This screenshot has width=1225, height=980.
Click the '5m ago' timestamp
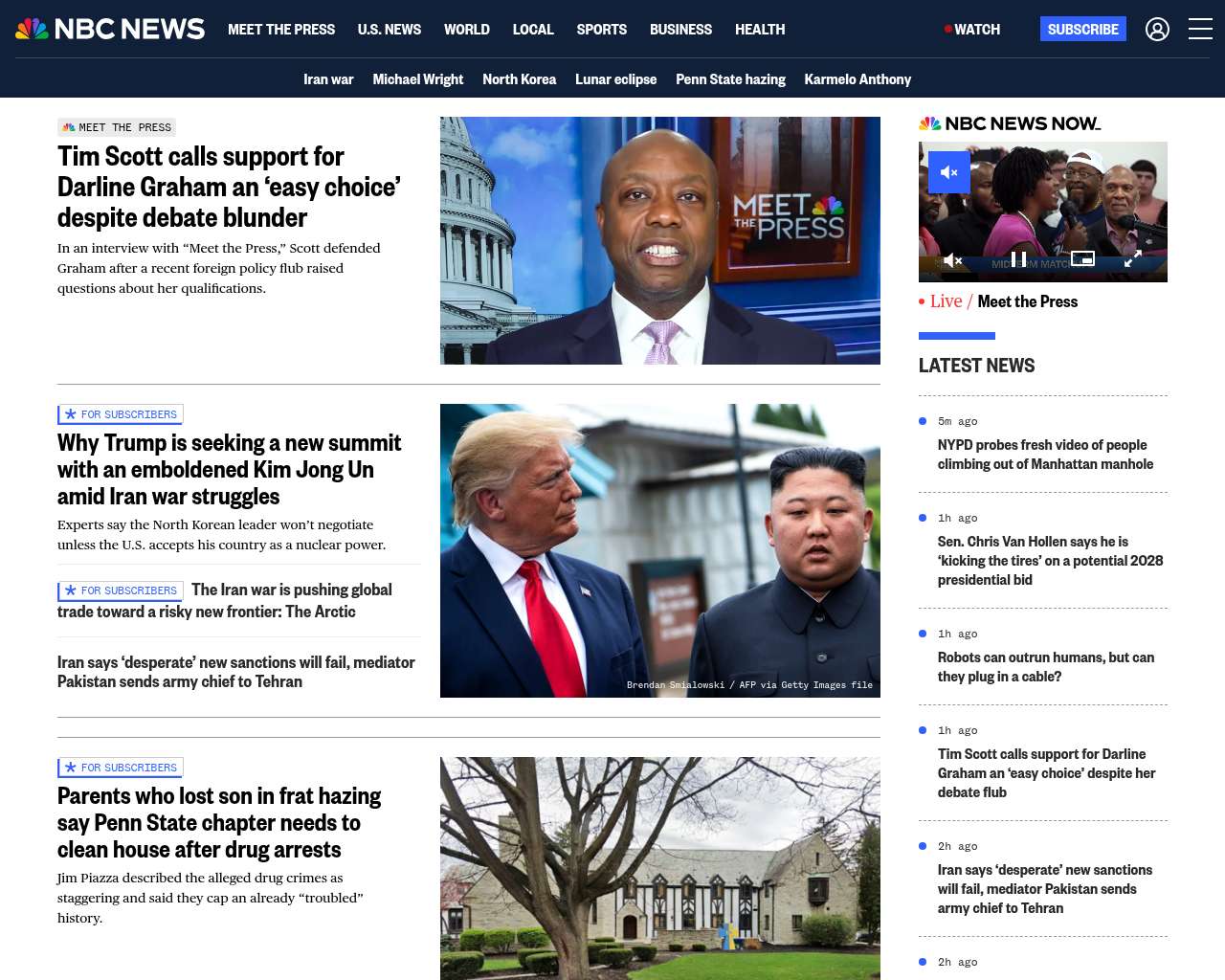[x=958, y=421]
